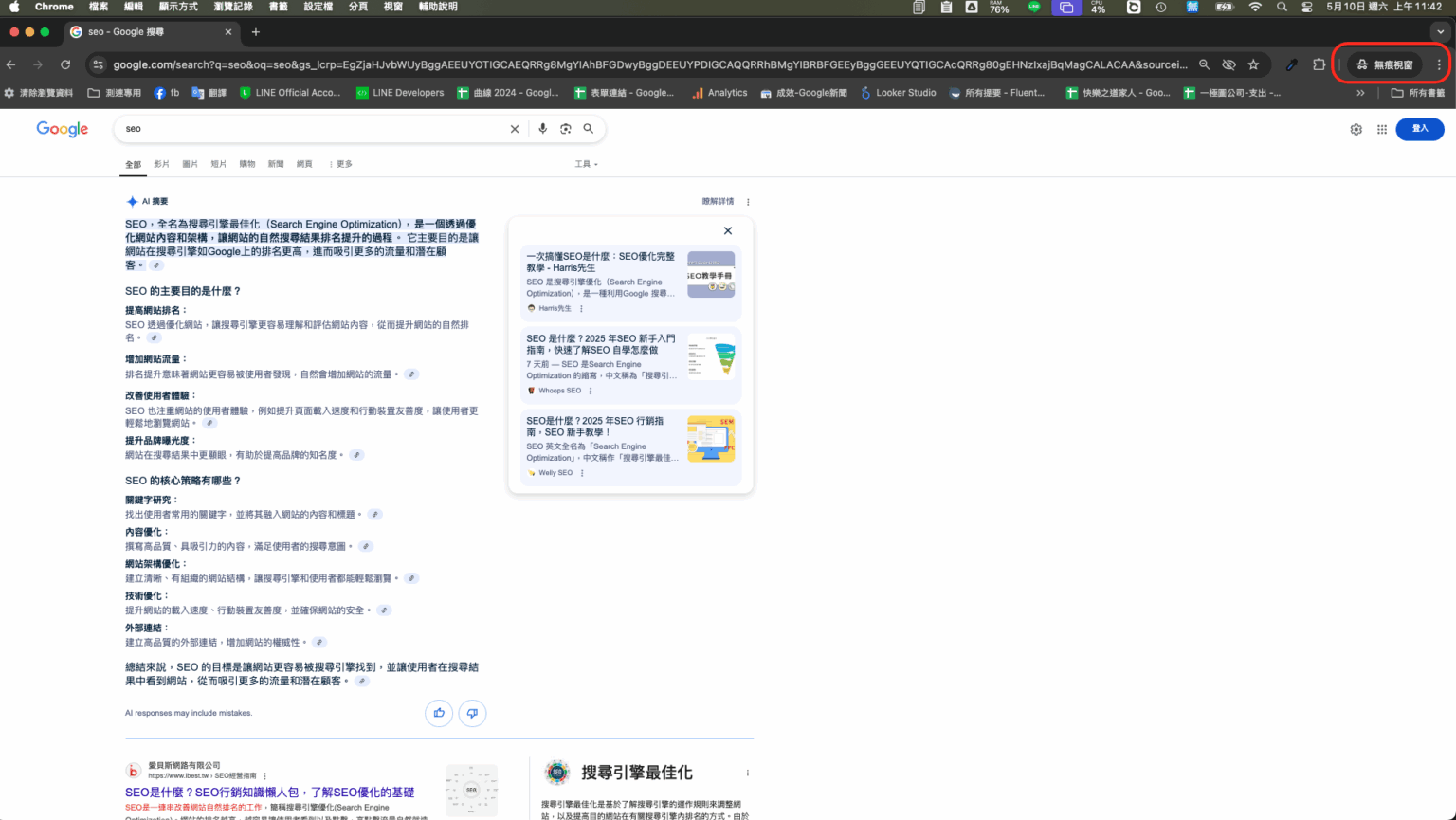
Task: Open Chrome's three-dot menu
Action: tap(1439, 64)
